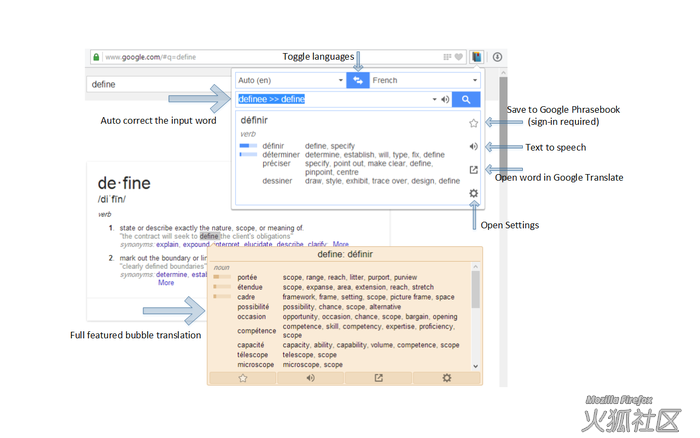
Task: Play speech for input word speaker icon
Action: (445, 100)
